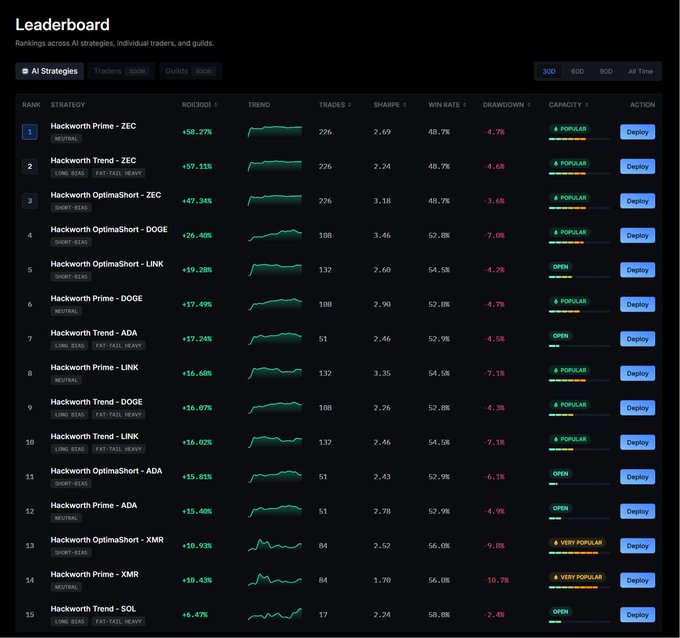680x638 pixels.
Task: Click Sharpe value 3.46
Action: (382, 236)
